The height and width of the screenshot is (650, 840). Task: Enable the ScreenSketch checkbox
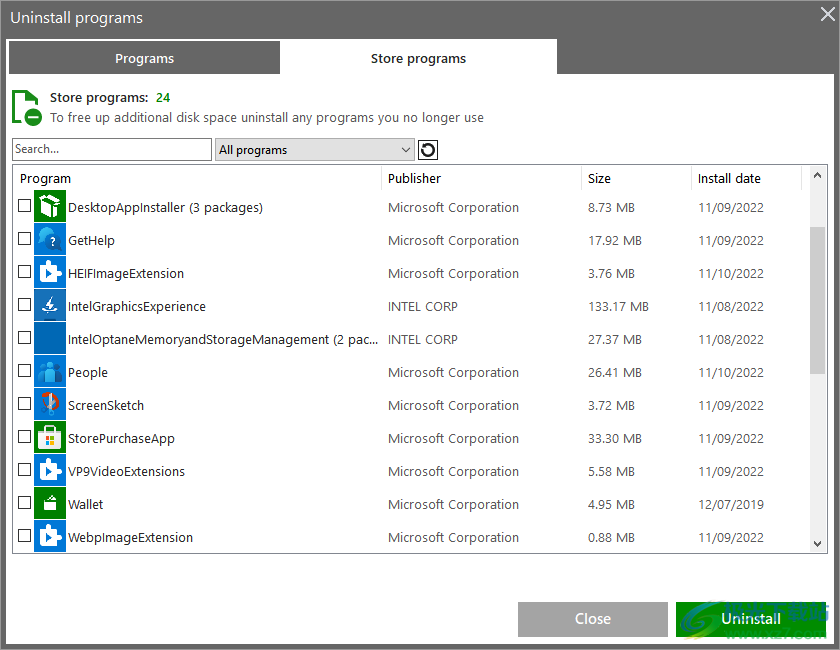point(24,404)
